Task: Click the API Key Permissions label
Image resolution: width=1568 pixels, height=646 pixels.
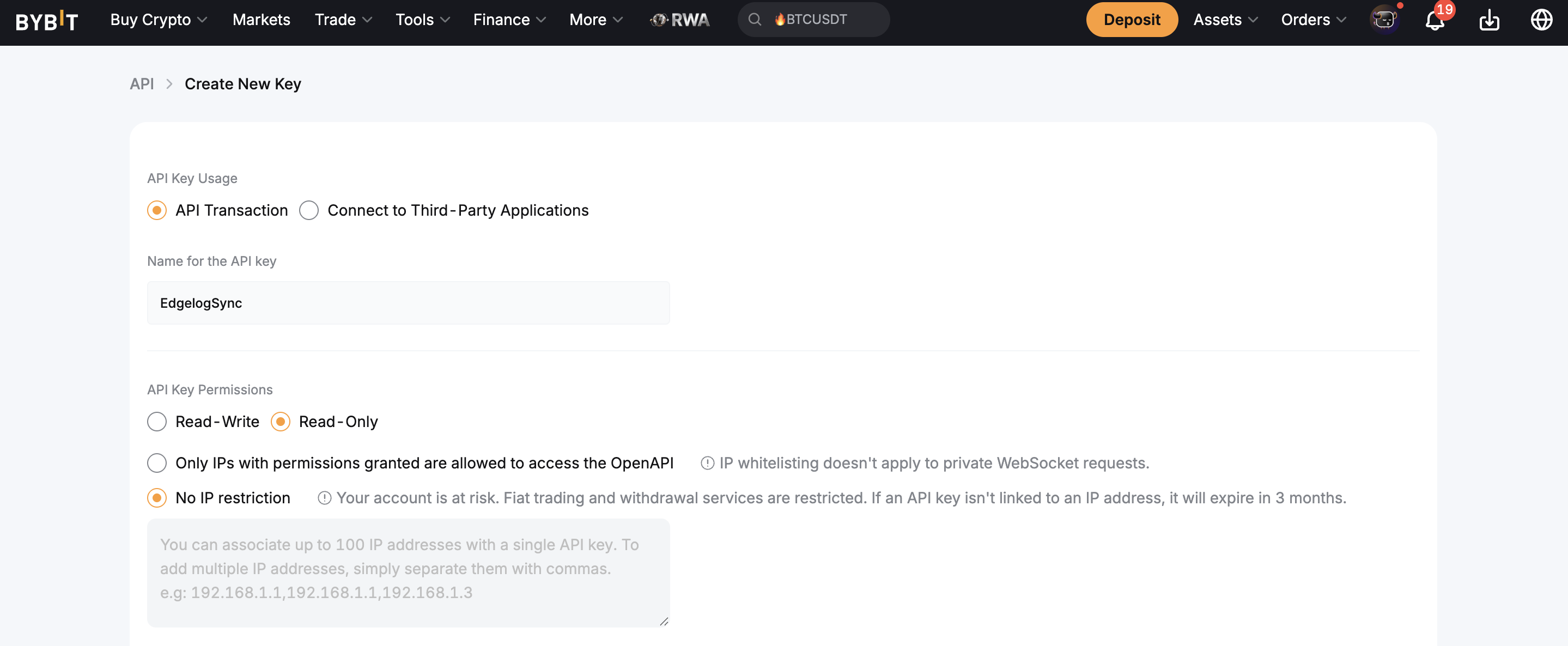Action: [x=210, y=390]
